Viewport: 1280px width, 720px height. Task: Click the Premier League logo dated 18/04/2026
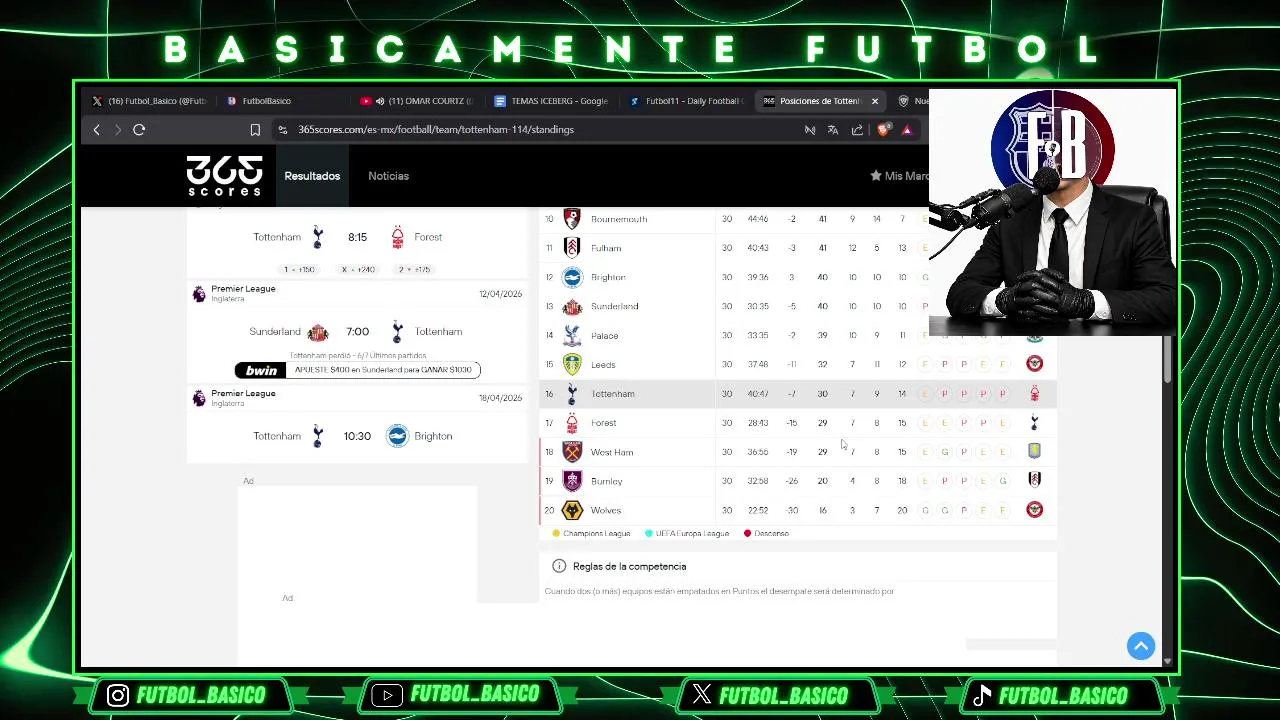pos(199,398)
